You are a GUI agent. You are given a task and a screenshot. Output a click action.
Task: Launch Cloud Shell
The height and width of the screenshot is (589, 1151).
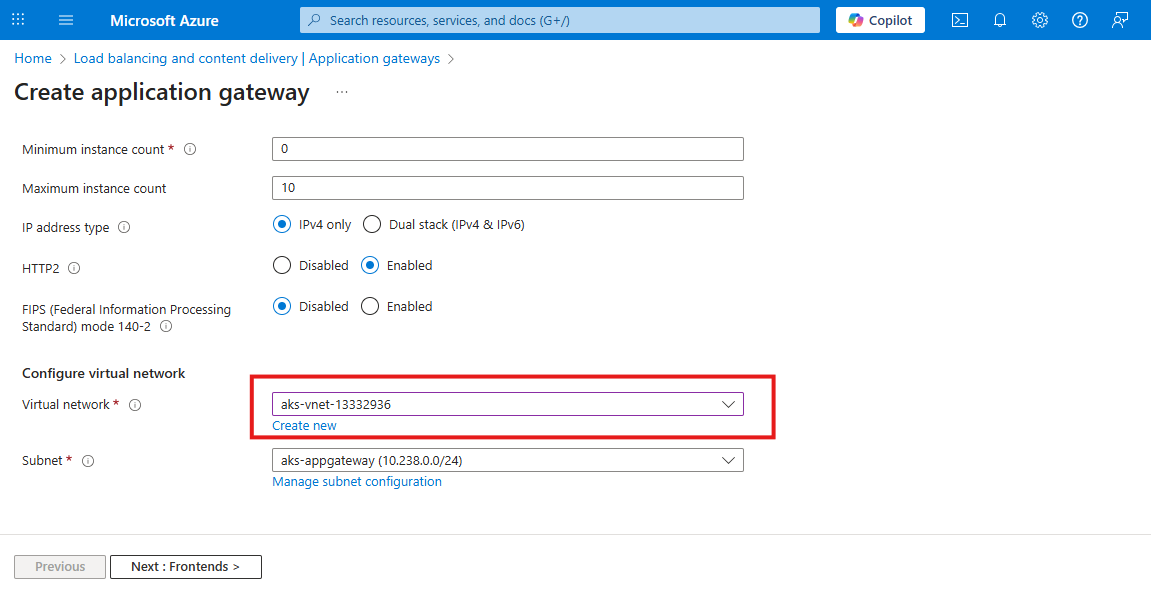click(959, 20)
